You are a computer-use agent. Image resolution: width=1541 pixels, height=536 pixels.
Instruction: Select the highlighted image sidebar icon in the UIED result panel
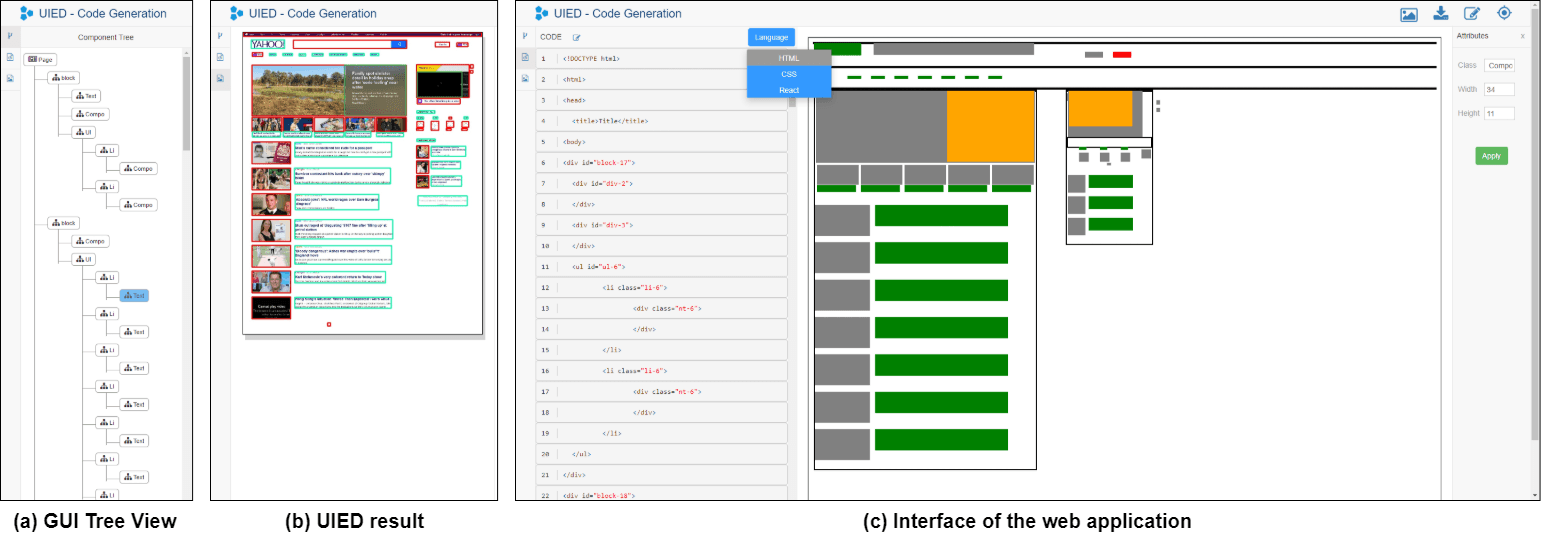(x=220, y=79)
